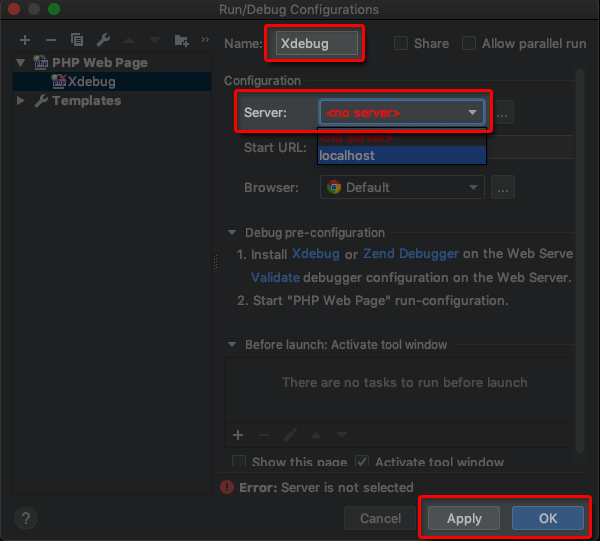Image resolution: width=600 pixels, height=541 pixels.
Task: Add before-launch task plus icon
Action: coord(238,435)
